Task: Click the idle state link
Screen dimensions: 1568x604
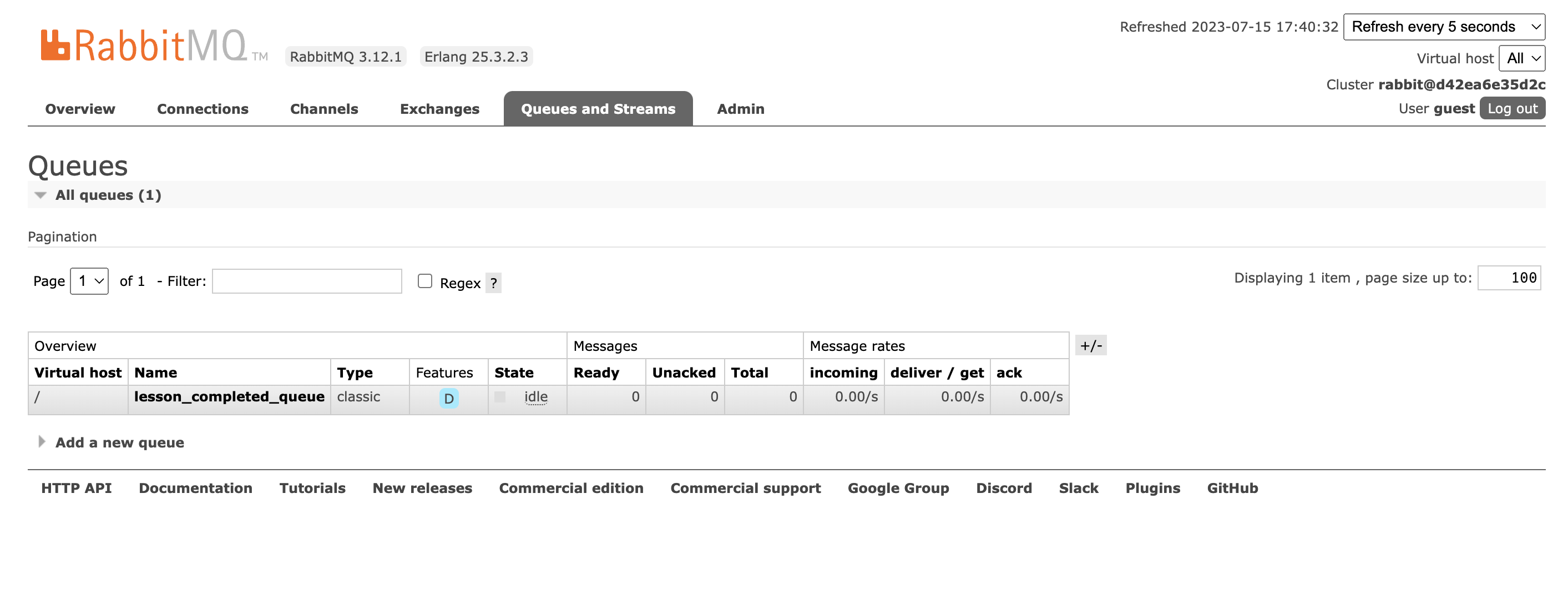Action: point(535,397)
